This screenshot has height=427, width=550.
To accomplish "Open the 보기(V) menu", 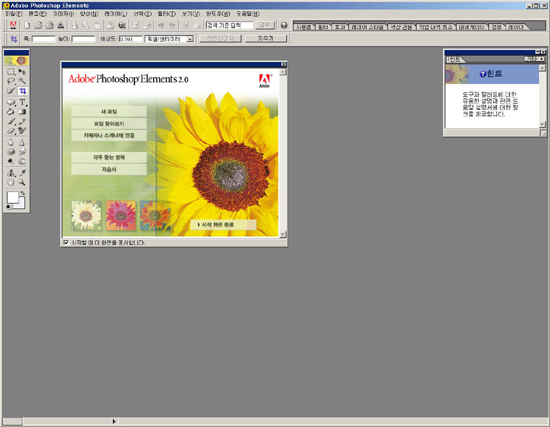I will pos(191,14).
